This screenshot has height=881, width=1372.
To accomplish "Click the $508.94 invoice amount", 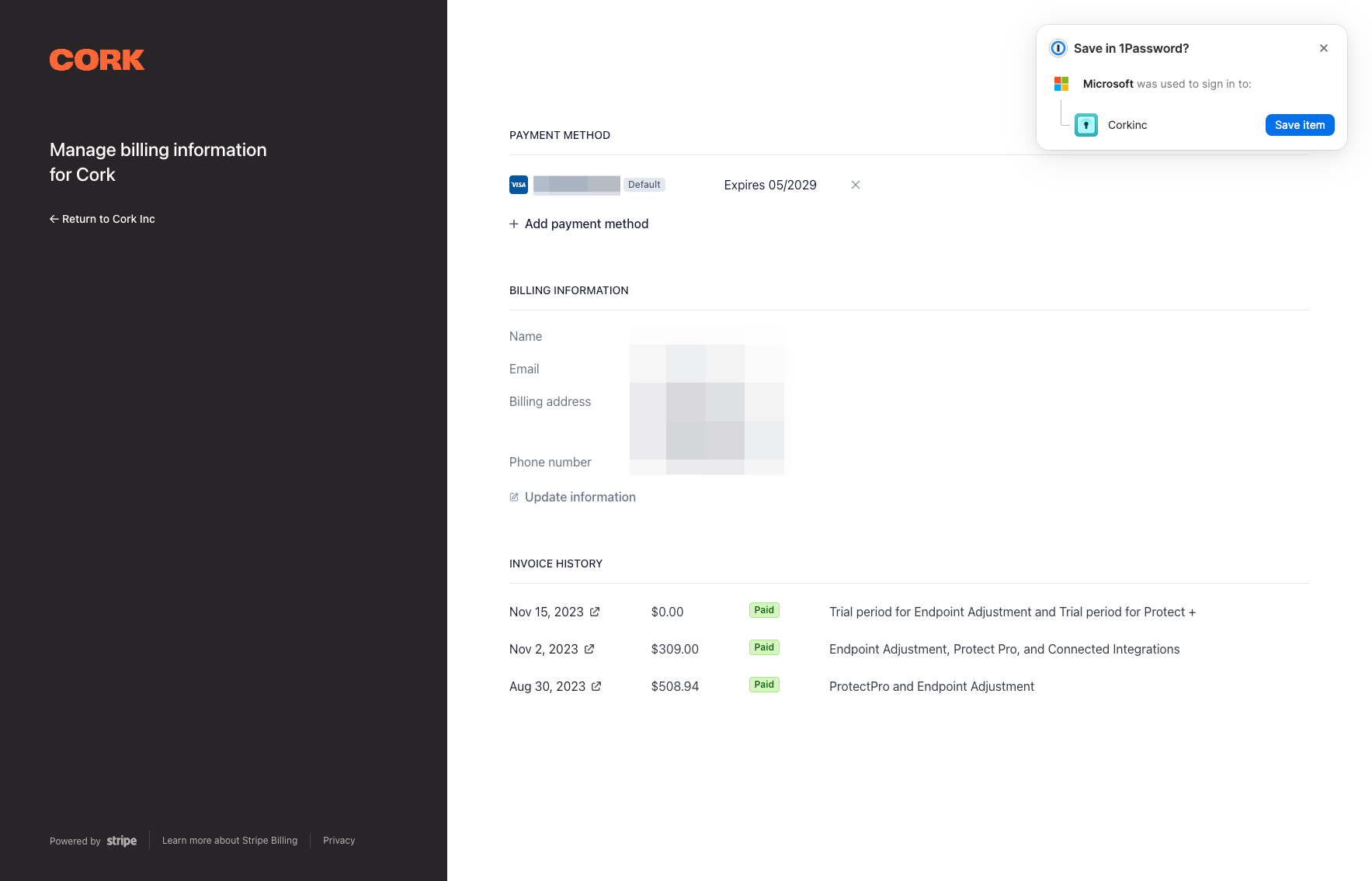I will tap(676, 686).
